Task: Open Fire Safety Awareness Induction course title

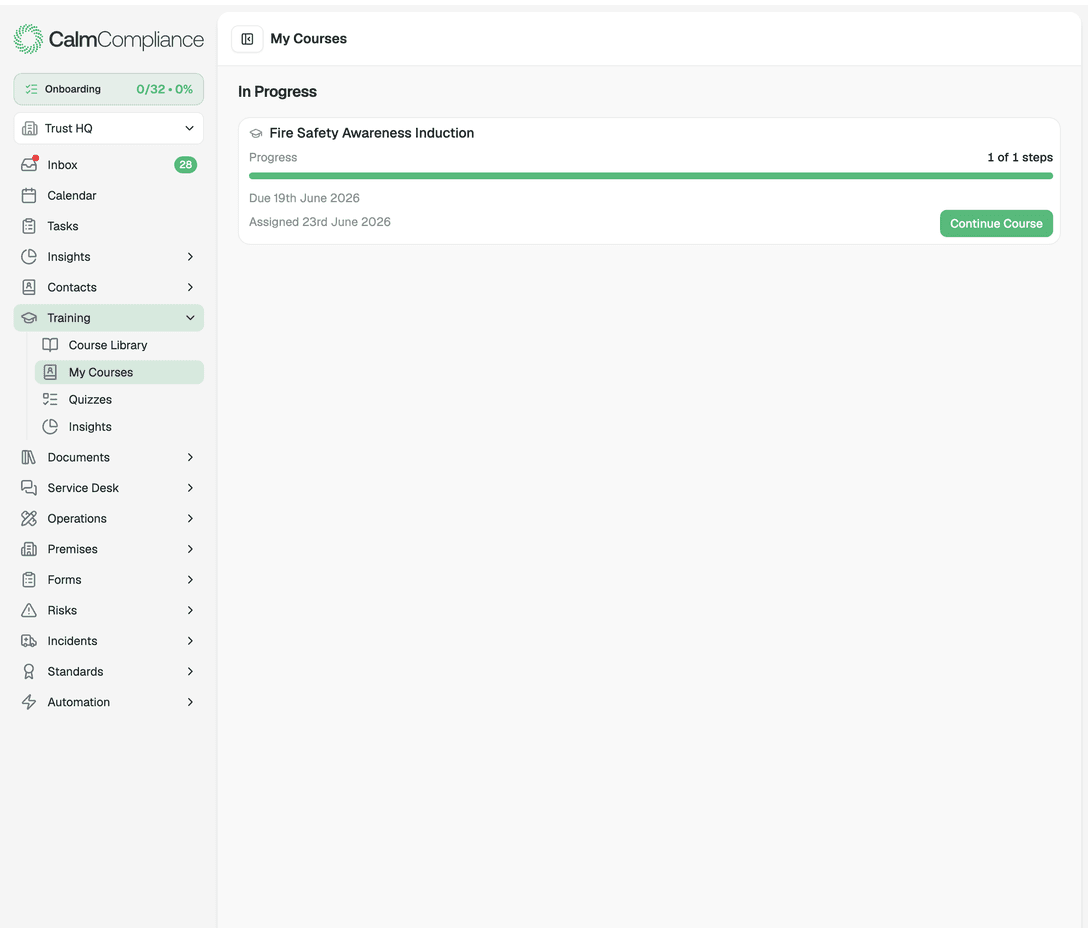Action: point(371,133)
